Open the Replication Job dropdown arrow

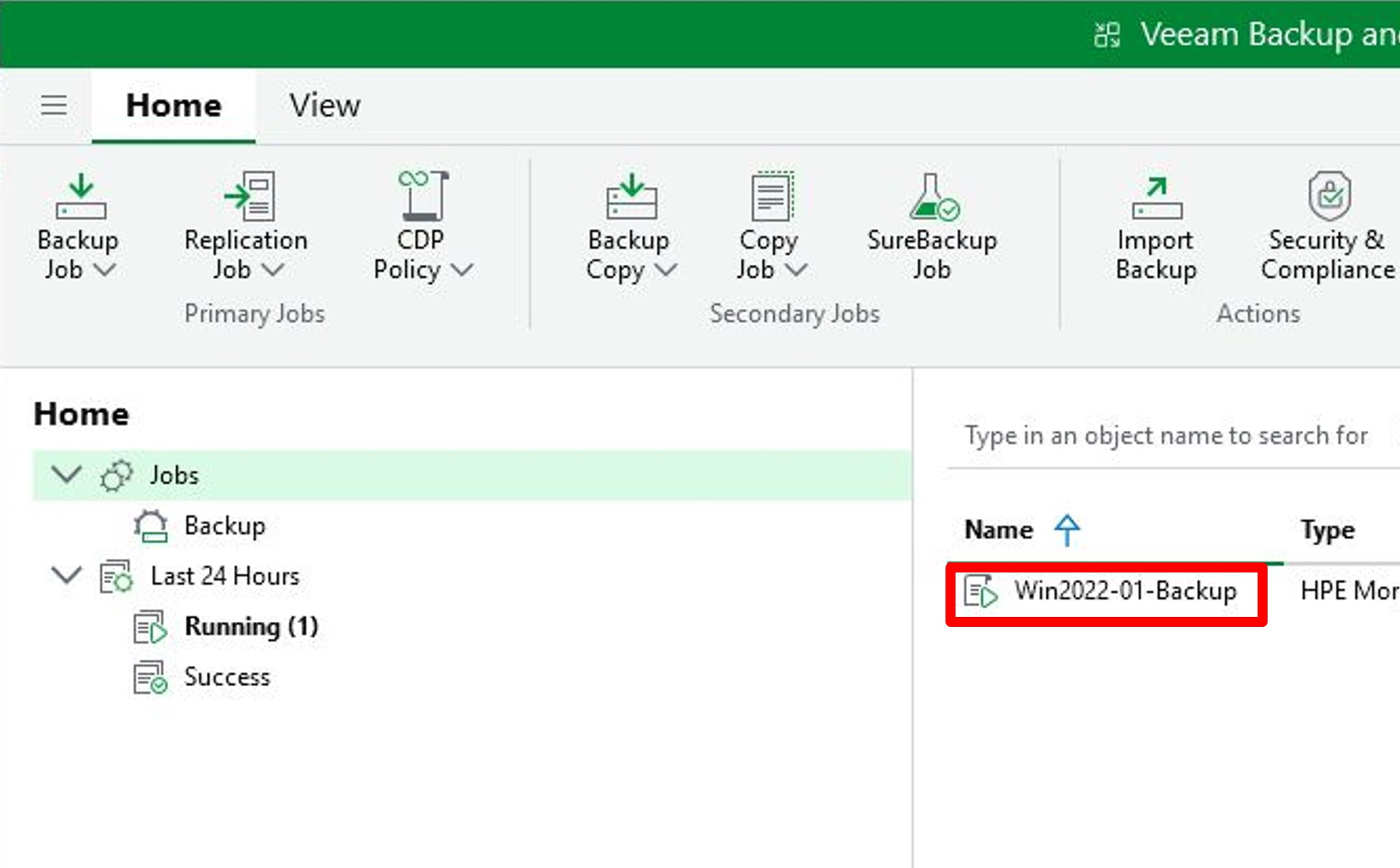tap(273, 270)
